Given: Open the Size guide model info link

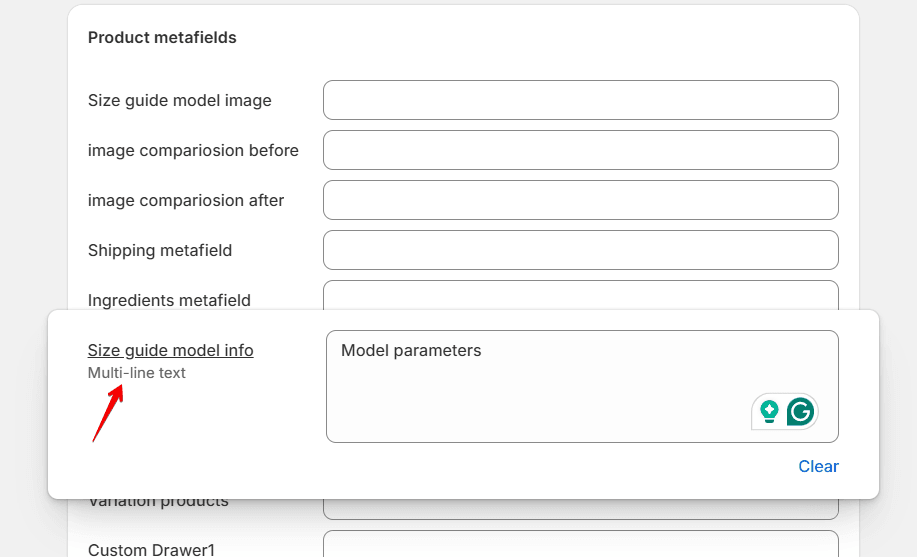Looking at the screenshot, I should [171, 350].
